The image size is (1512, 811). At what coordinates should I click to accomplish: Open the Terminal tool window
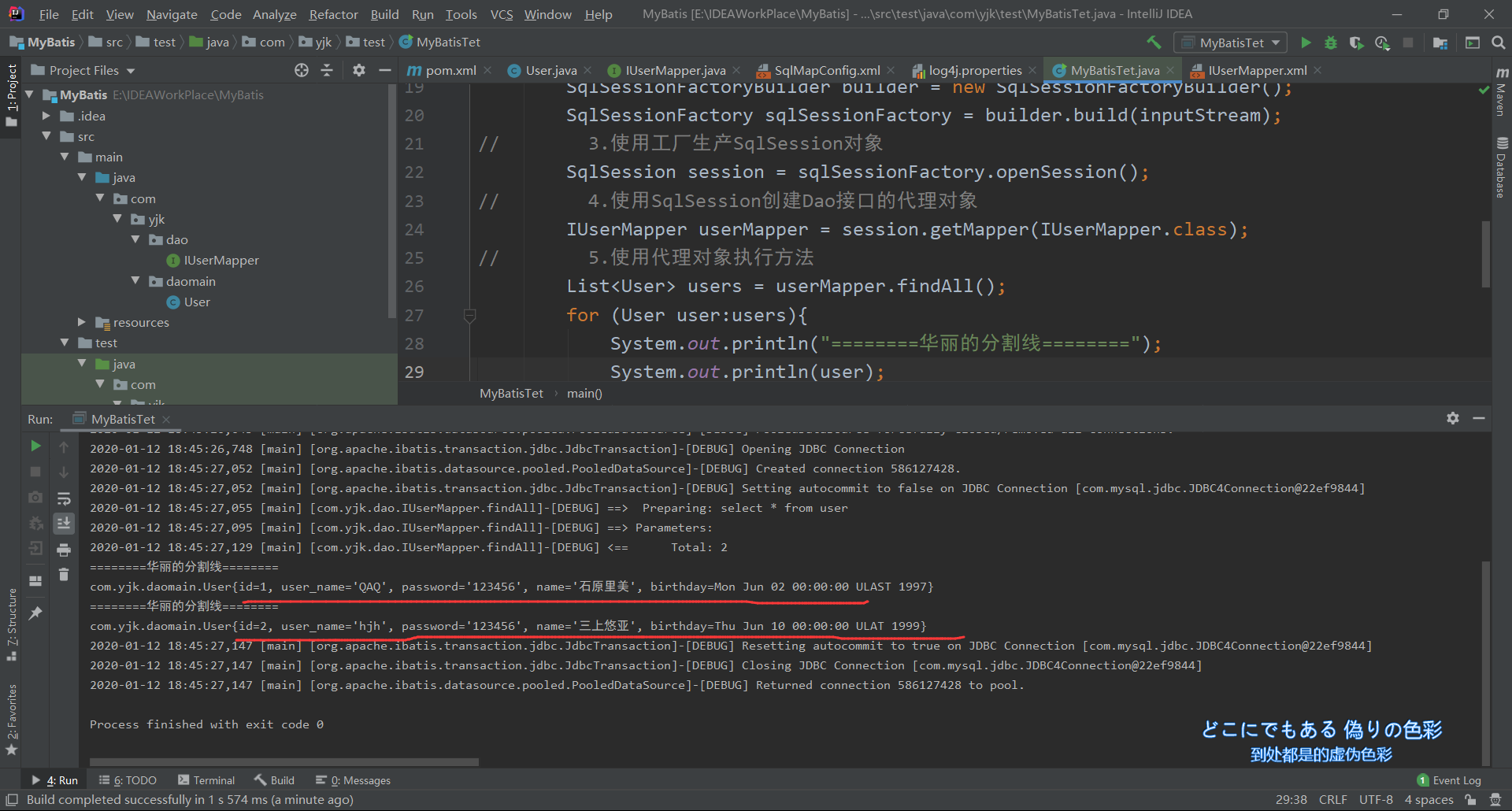click(206, 780)
